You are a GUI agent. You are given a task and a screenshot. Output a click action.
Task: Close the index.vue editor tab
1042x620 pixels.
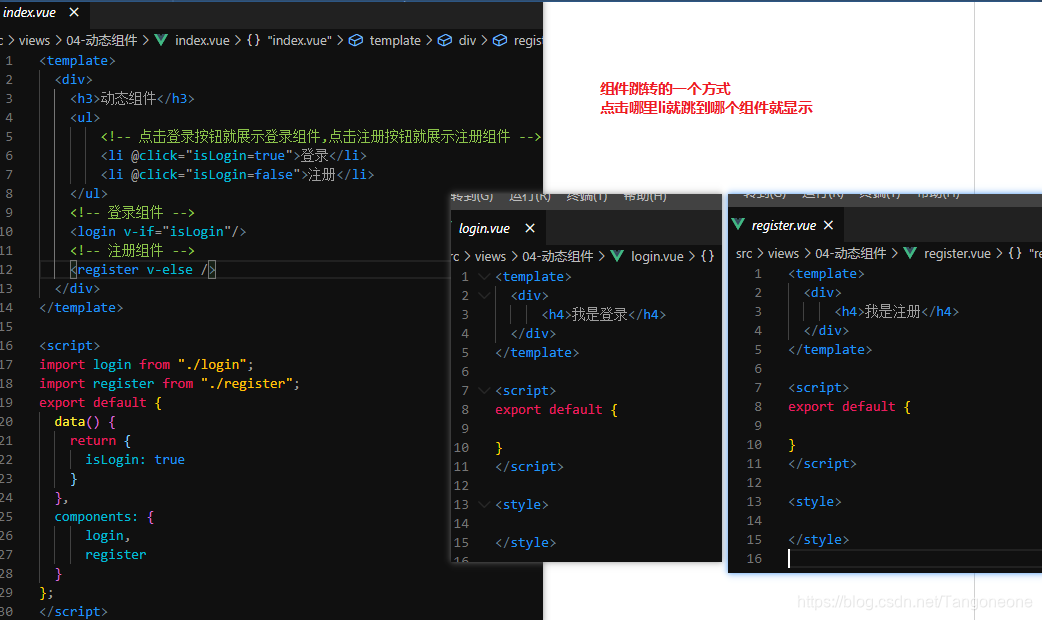point(74,12)
